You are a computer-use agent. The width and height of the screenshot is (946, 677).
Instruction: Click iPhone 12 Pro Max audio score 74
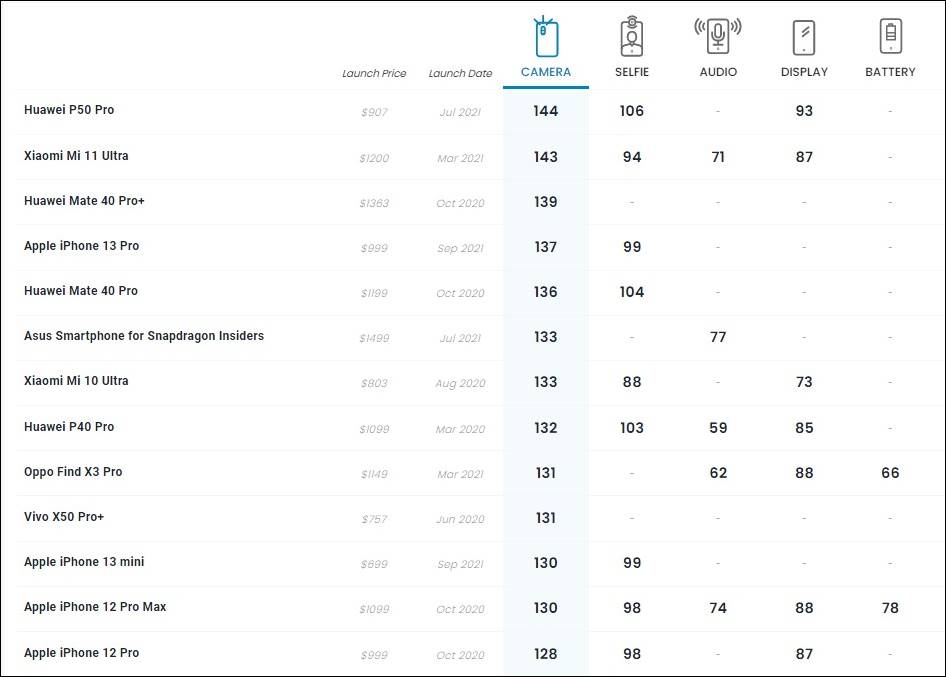pos(718,608)
